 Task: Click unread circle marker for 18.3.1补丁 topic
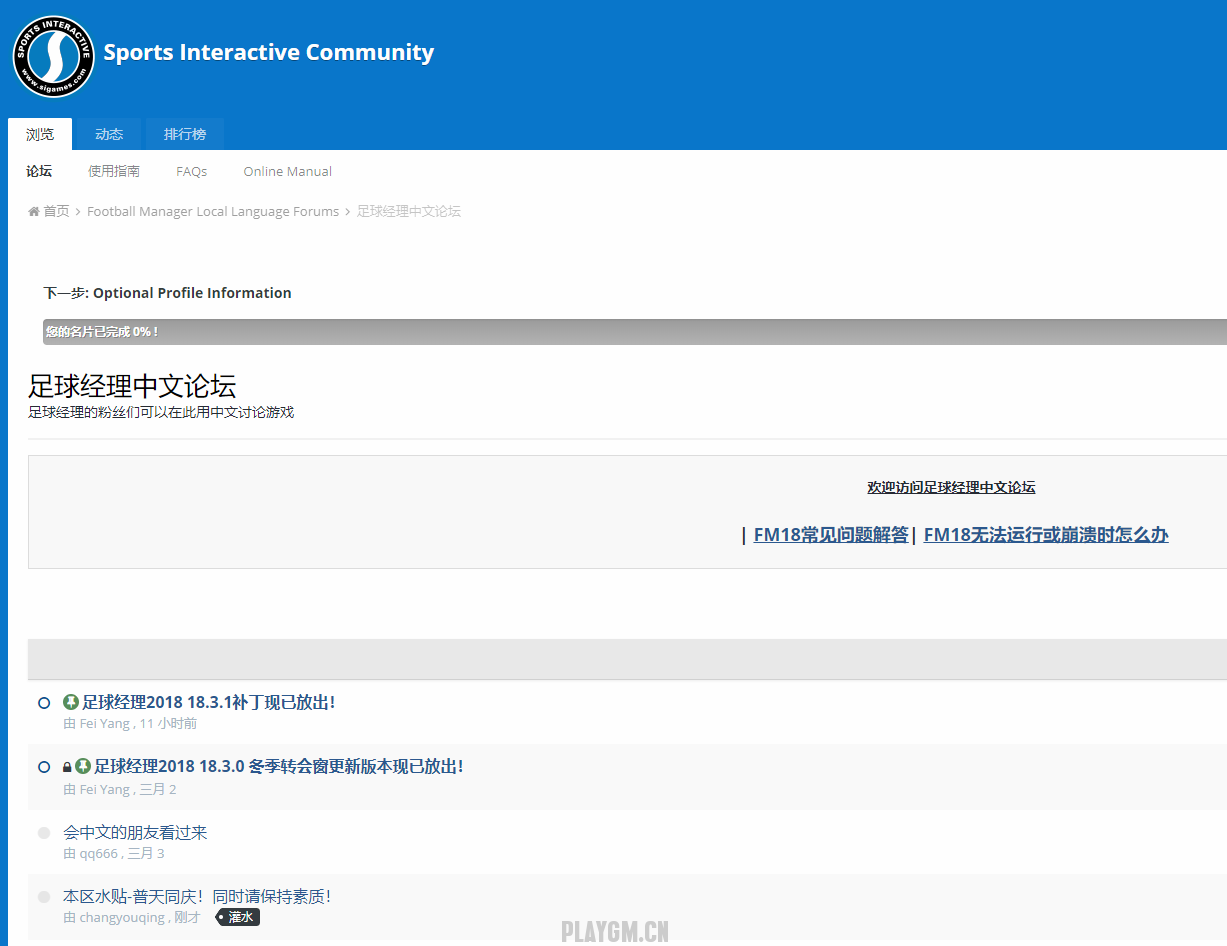click(x=44, y=703)
